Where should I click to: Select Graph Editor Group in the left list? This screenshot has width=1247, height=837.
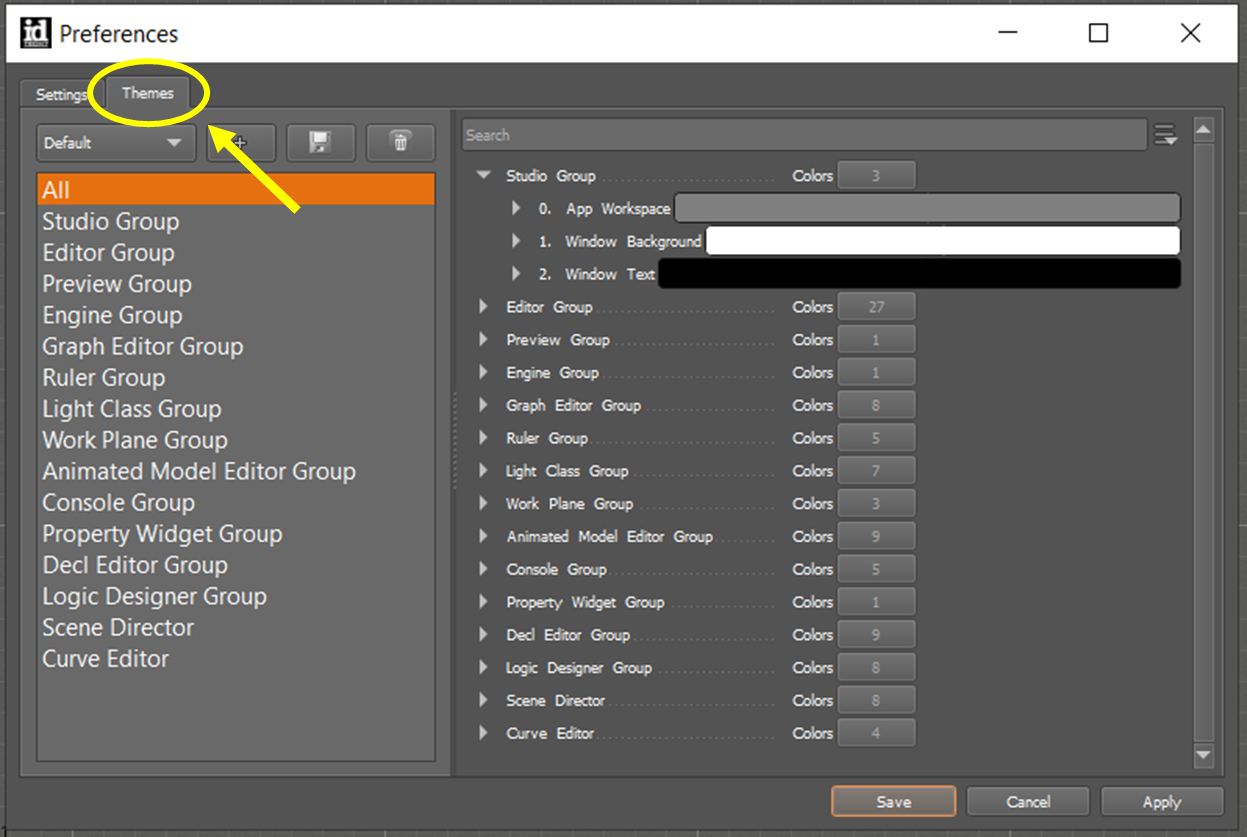pos(236,346)
